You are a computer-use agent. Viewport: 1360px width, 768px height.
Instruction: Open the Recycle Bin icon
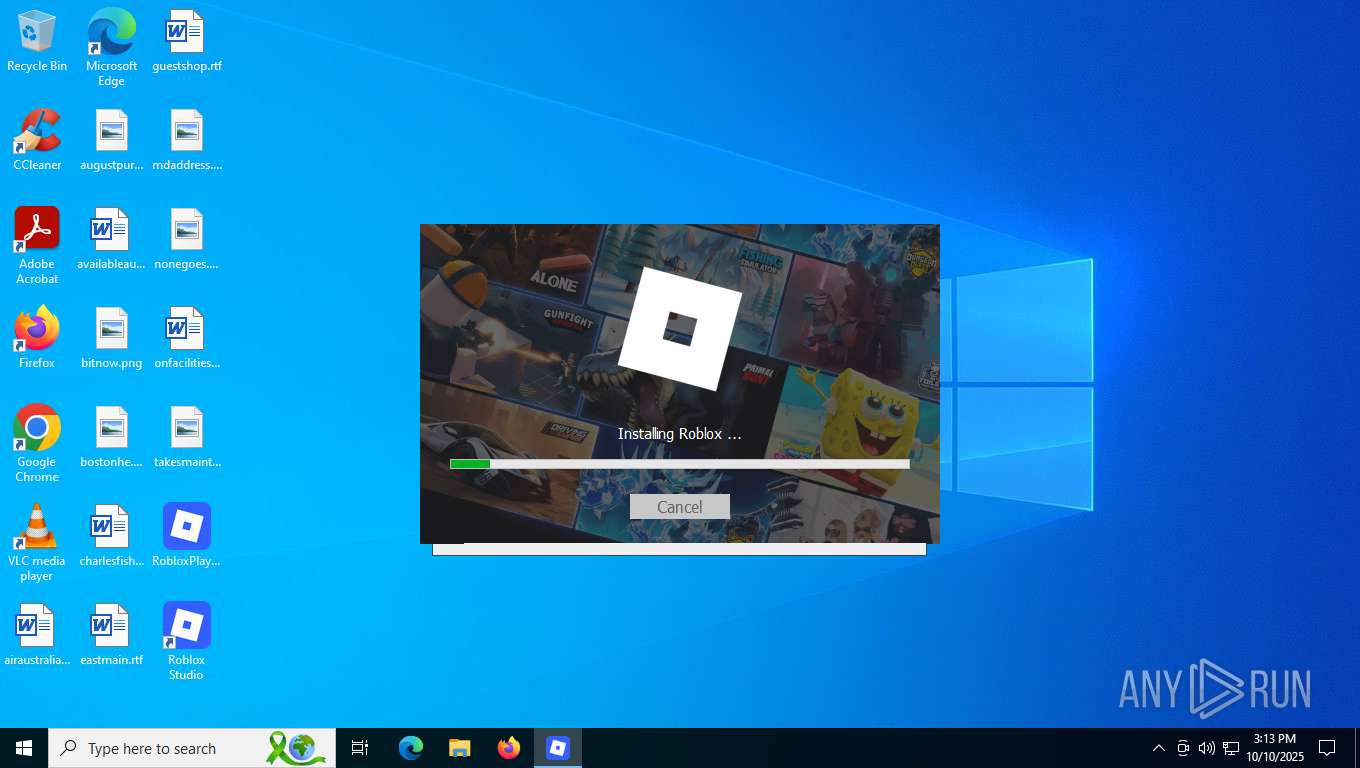pos(37,41)
